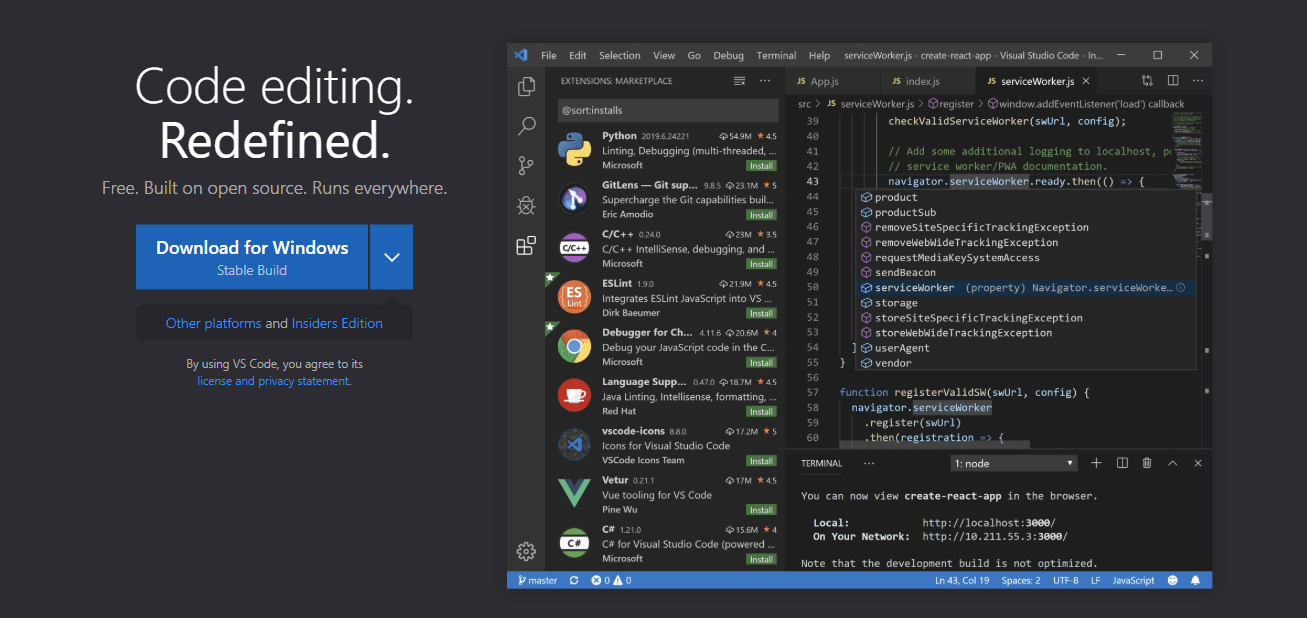Open the View menu
This screenshot has height=618, width=1307.
[x=664, y=55]
